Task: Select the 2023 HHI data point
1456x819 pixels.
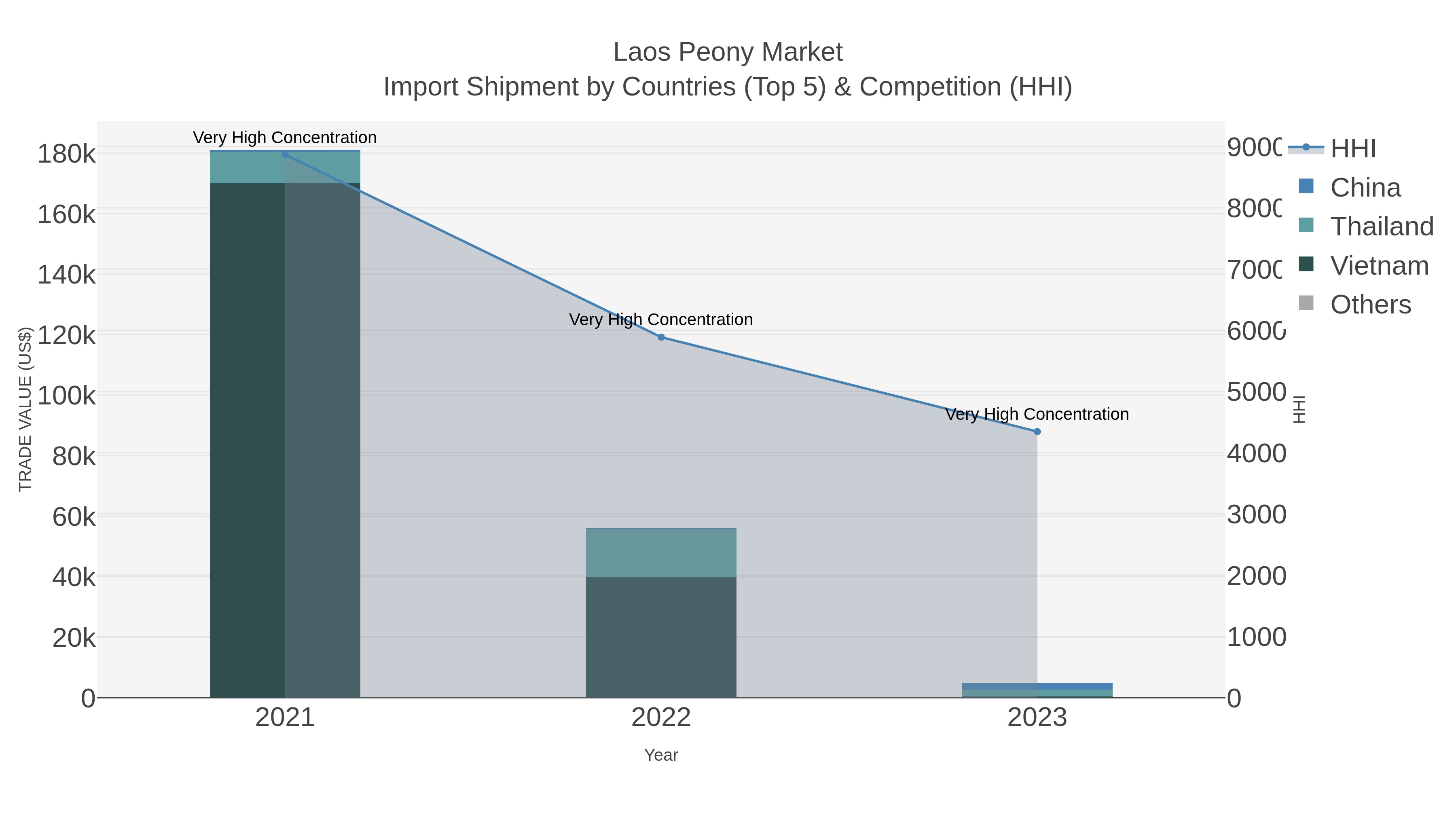Action: point(1037,432)
